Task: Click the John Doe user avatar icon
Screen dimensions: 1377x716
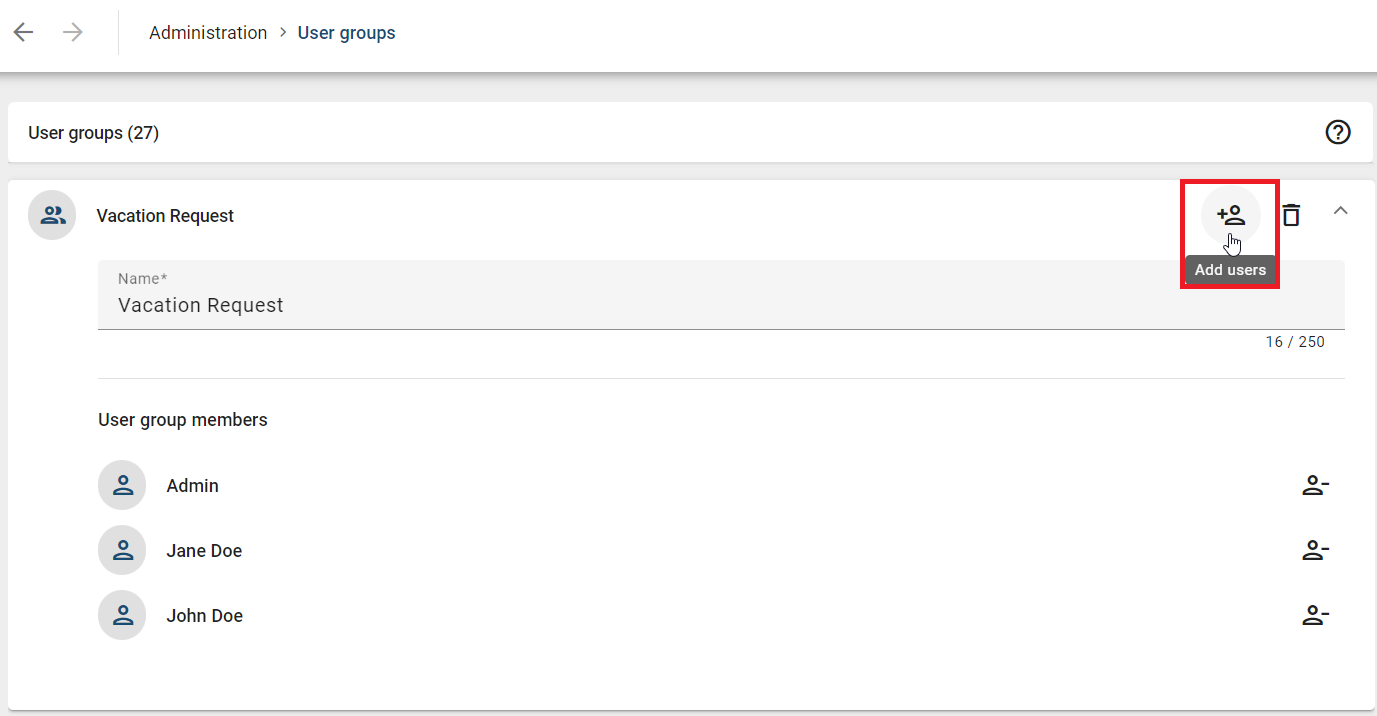Action: [121, 615]
